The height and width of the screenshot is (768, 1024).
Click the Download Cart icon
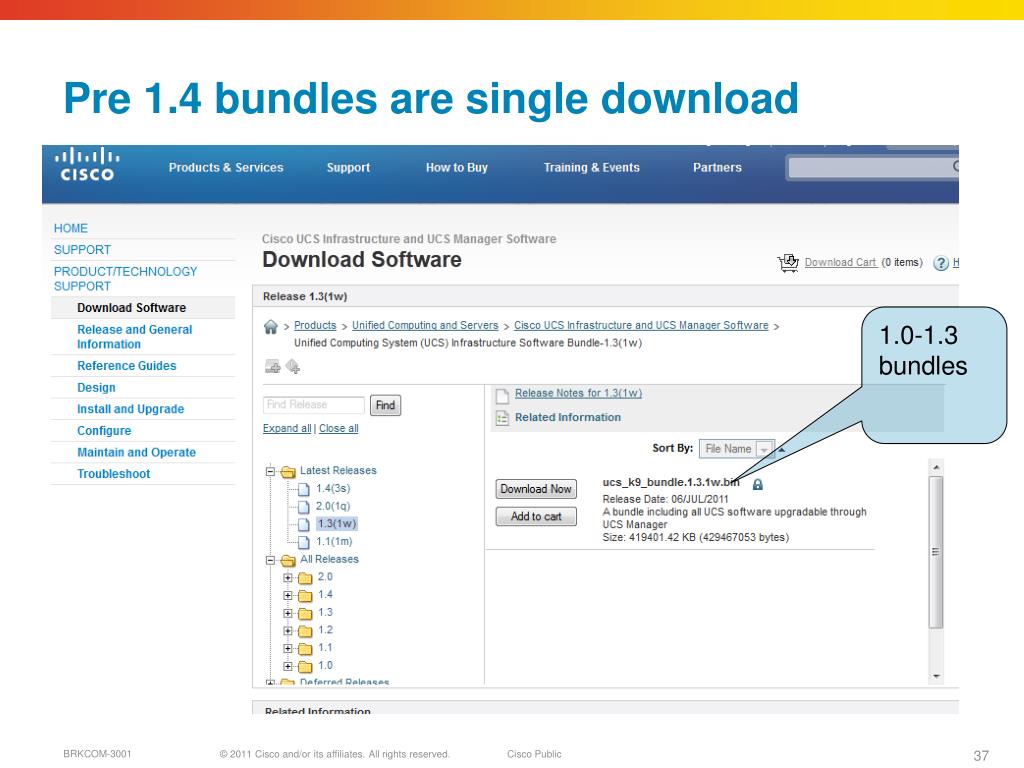(x=788, y=263)
